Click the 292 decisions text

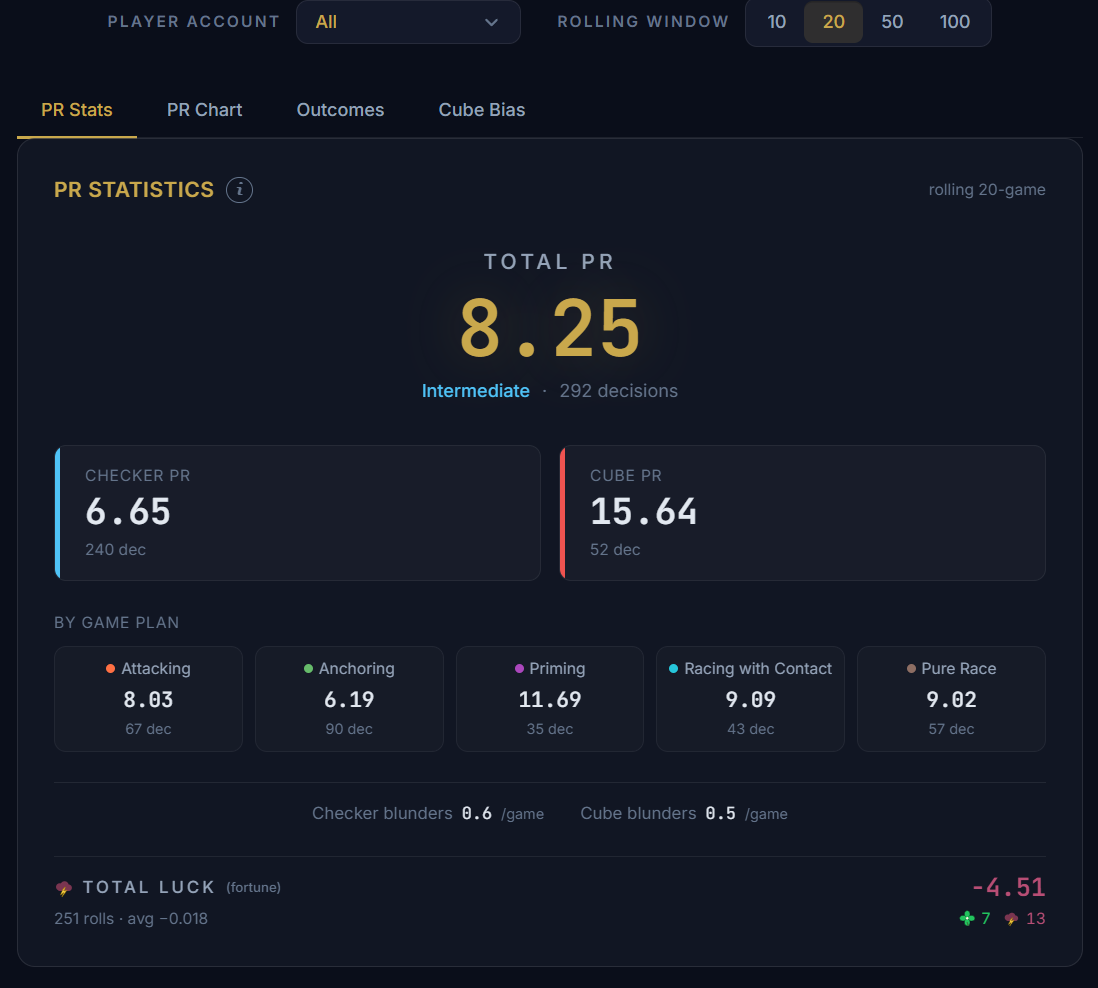pos(618,391)
